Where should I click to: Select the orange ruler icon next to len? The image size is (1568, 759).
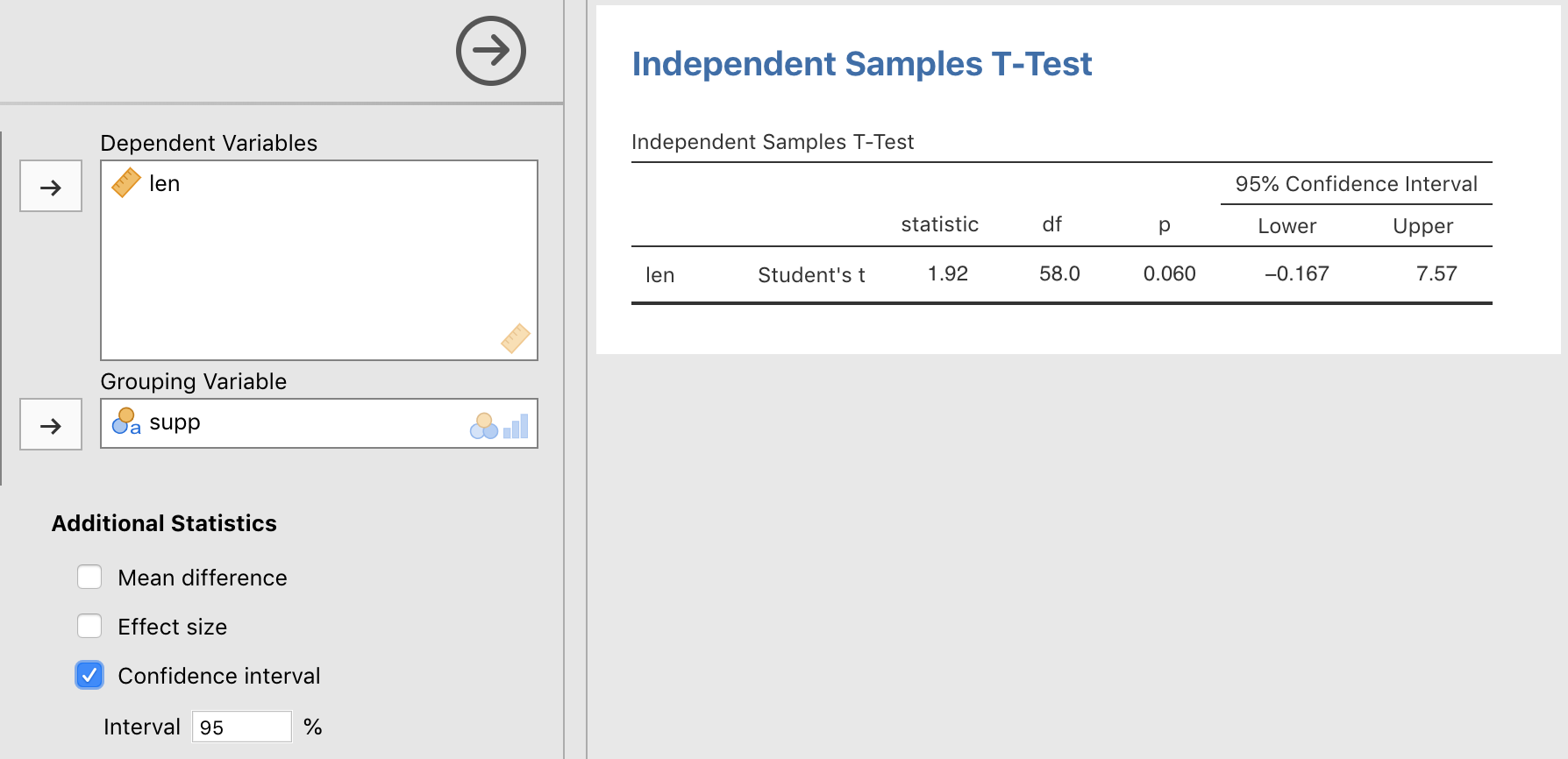pyautogui.click(x=126, y=182)
